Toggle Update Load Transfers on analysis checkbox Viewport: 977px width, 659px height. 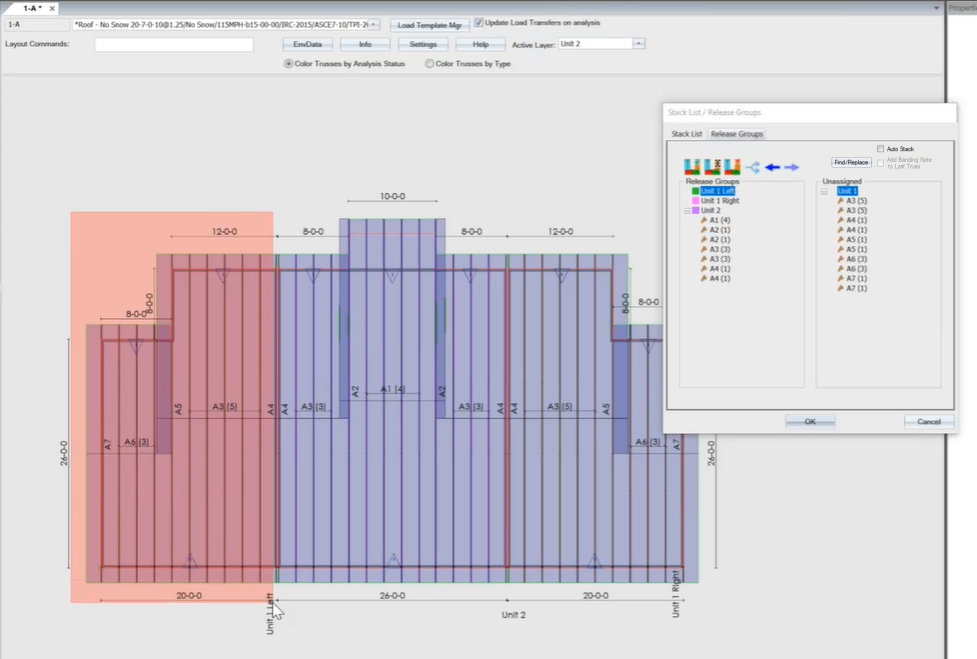[479, 22]
